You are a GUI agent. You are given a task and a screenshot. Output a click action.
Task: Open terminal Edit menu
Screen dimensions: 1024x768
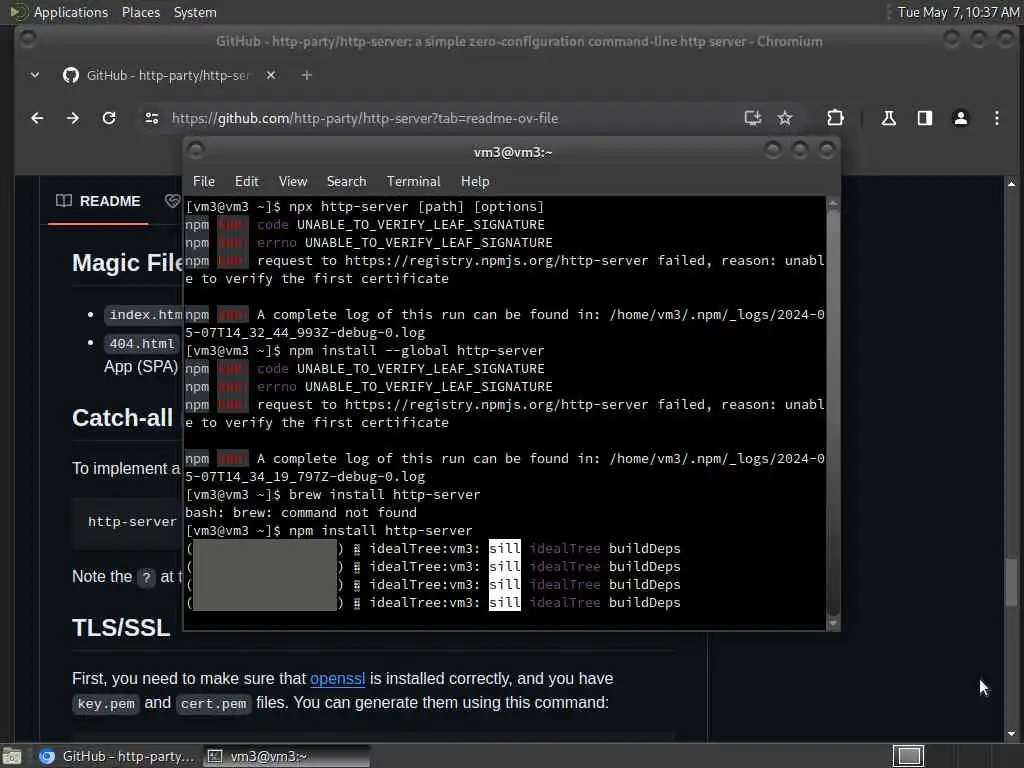[x=246, y=182]
